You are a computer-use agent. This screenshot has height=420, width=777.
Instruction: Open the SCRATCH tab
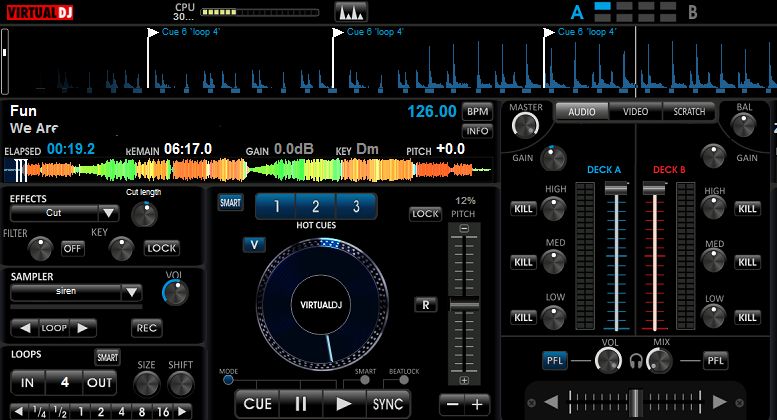point(689,112)
